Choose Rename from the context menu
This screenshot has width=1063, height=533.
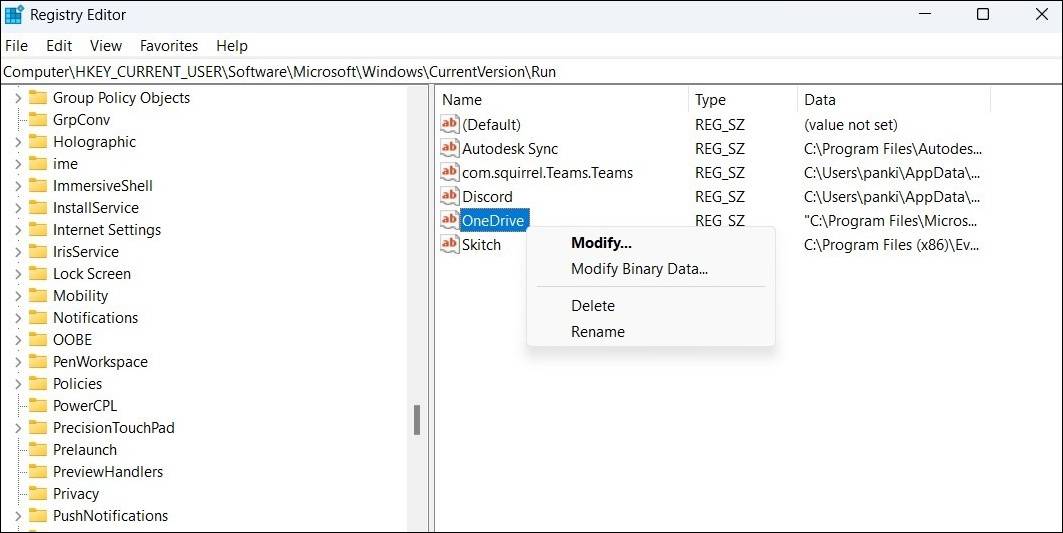pos(598,332)
